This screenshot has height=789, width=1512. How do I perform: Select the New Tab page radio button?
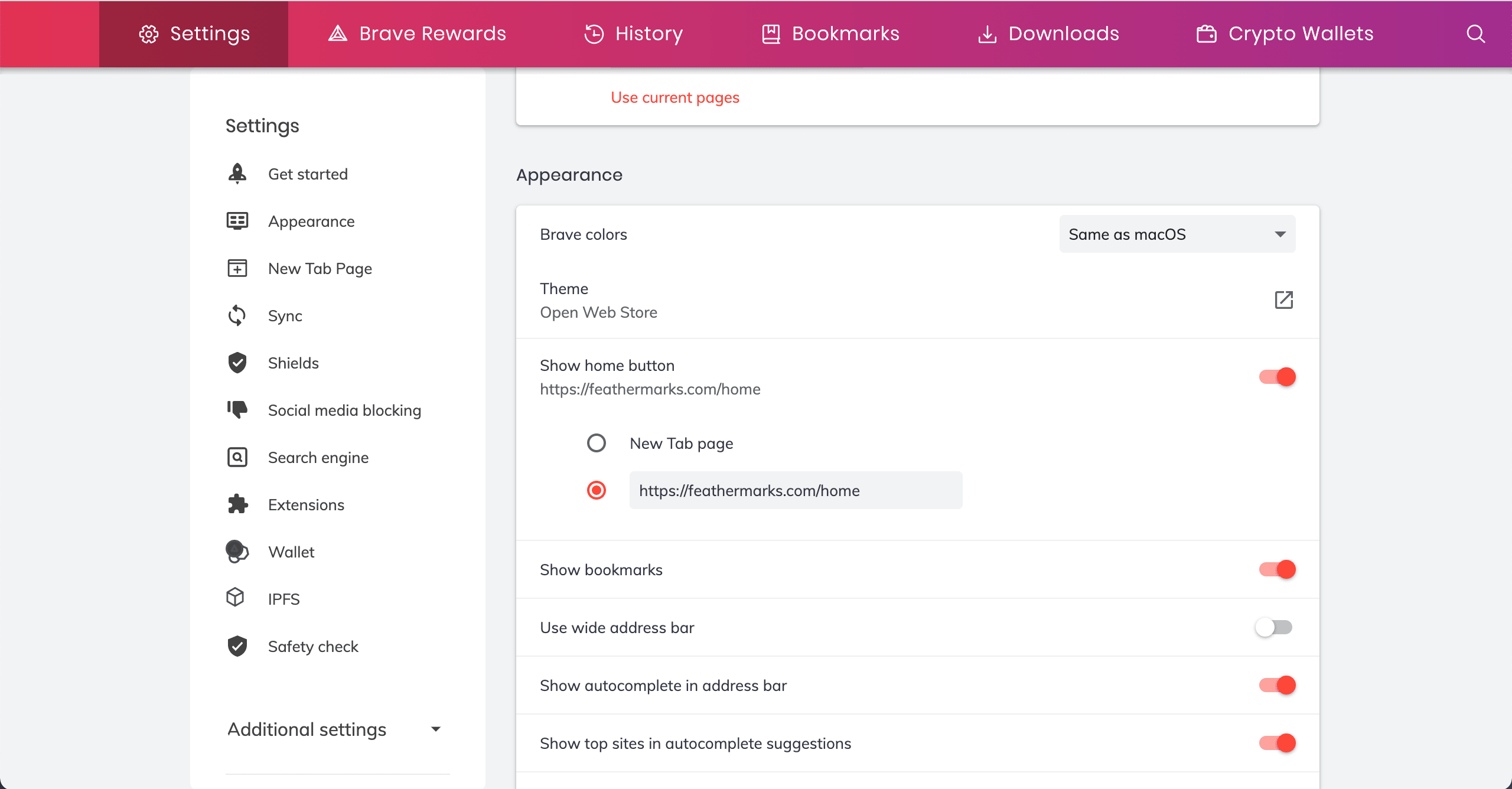(597, 443)
